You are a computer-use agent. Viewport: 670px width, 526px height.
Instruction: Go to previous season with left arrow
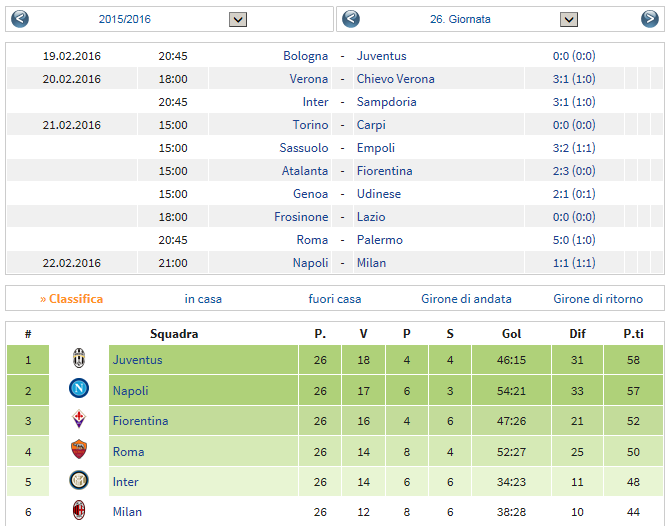(20, 19)
